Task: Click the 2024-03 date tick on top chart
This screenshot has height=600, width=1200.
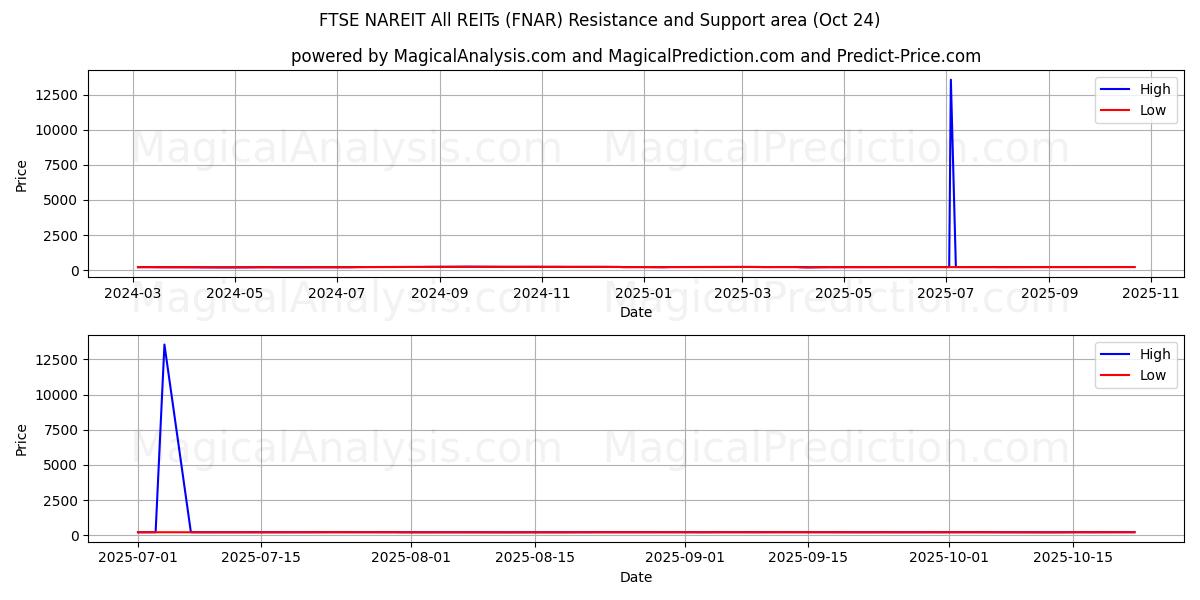Action: point(133,293)
